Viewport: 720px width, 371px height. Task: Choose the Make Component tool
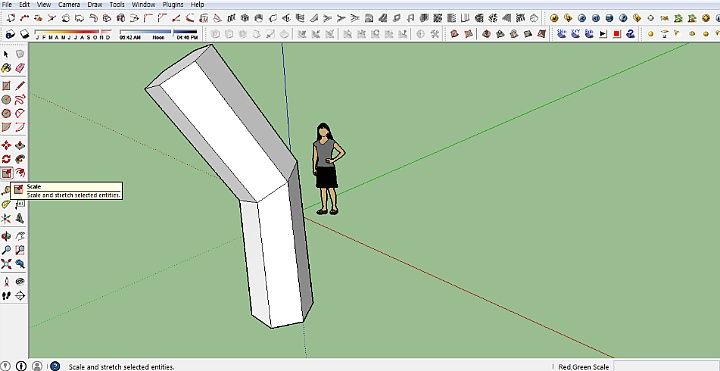(20, 54)
